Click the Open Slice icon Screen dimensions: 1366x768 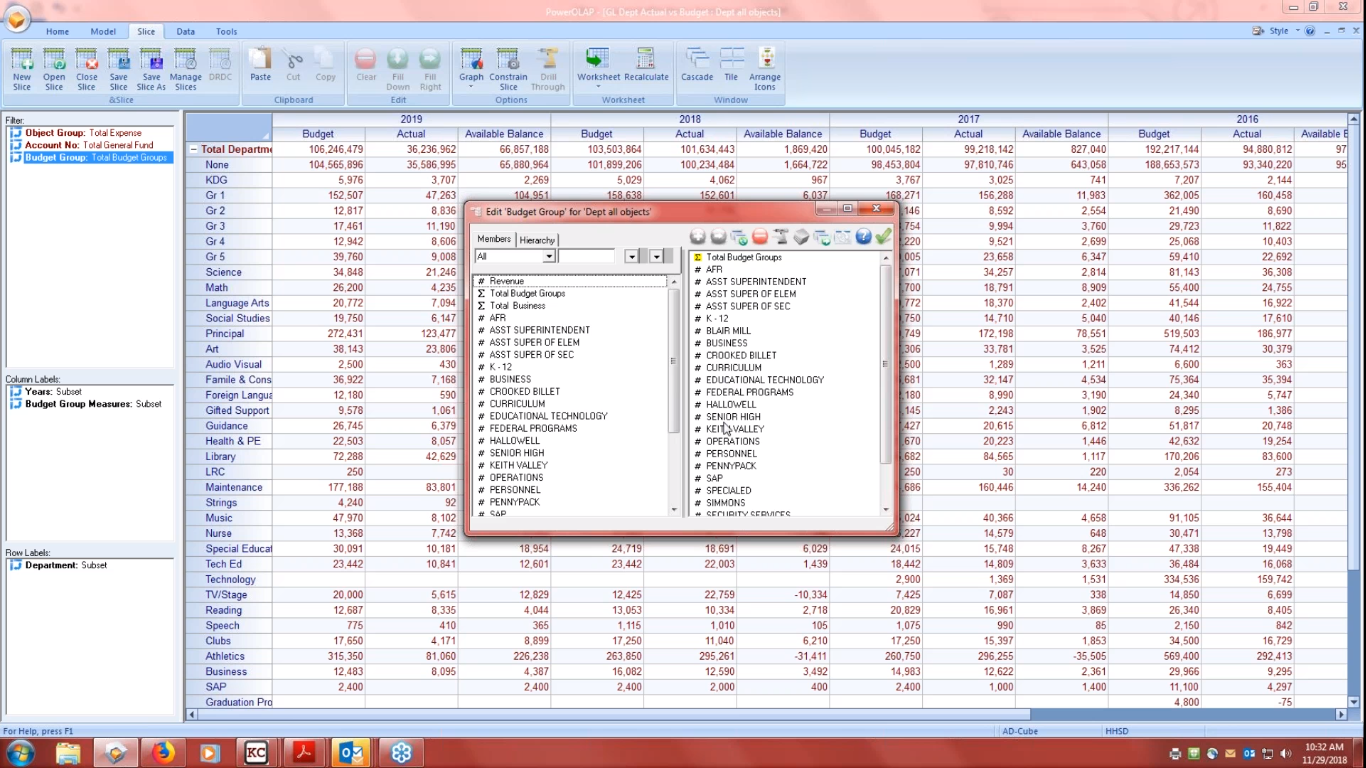click(54, 69)
